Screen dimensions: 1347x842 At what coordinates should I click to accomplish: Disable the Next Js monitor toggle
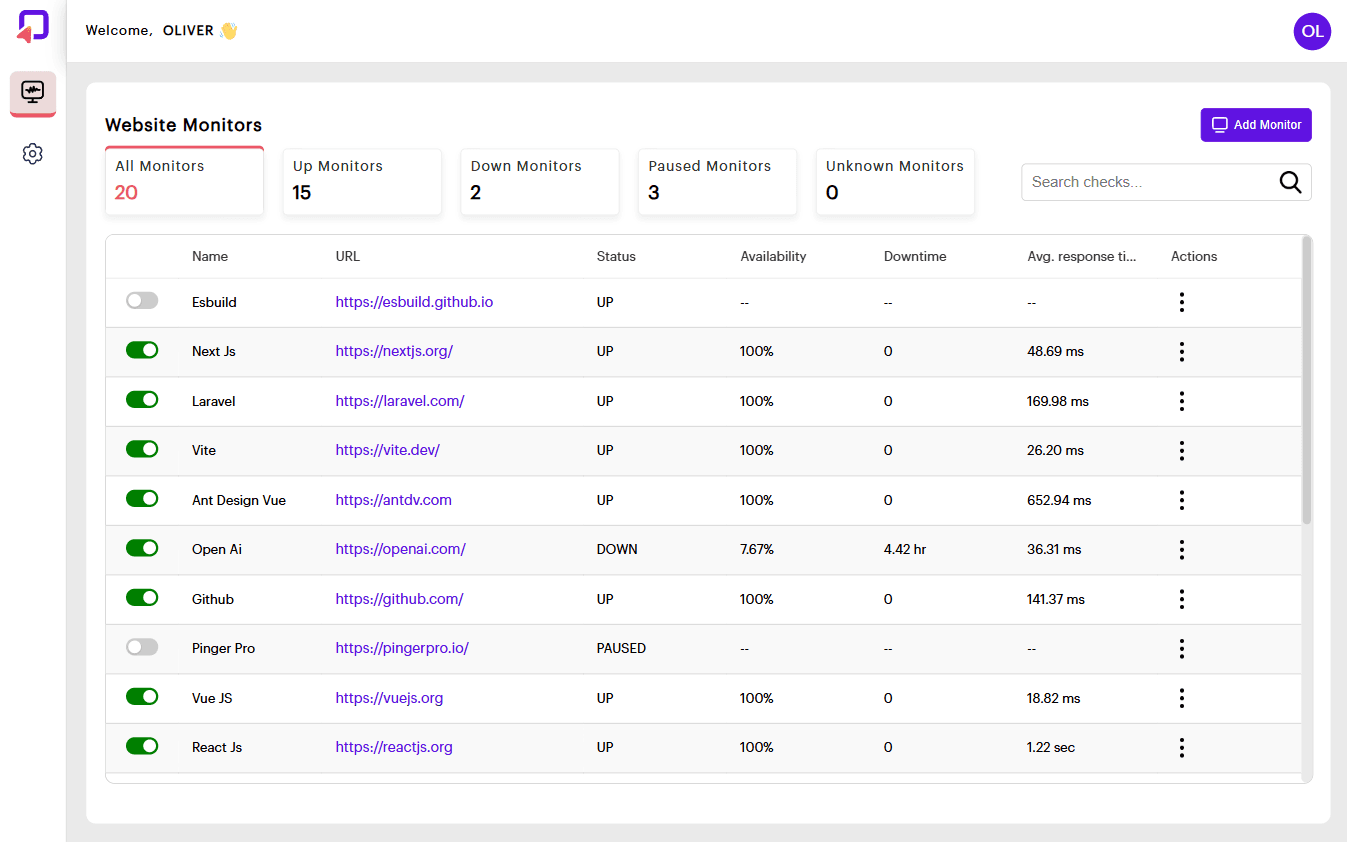click(x=141, y=349)
